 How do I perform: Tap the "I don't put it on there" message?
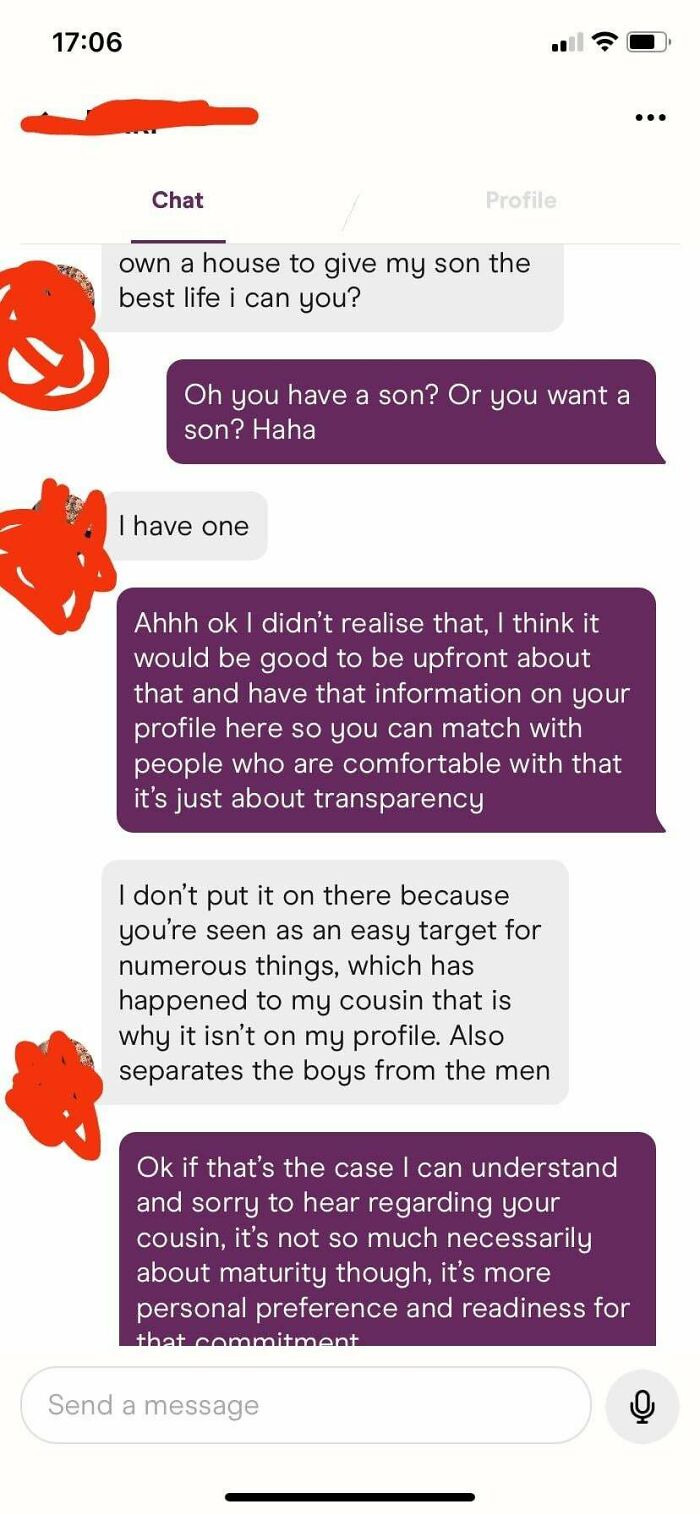tap(335, 982)
